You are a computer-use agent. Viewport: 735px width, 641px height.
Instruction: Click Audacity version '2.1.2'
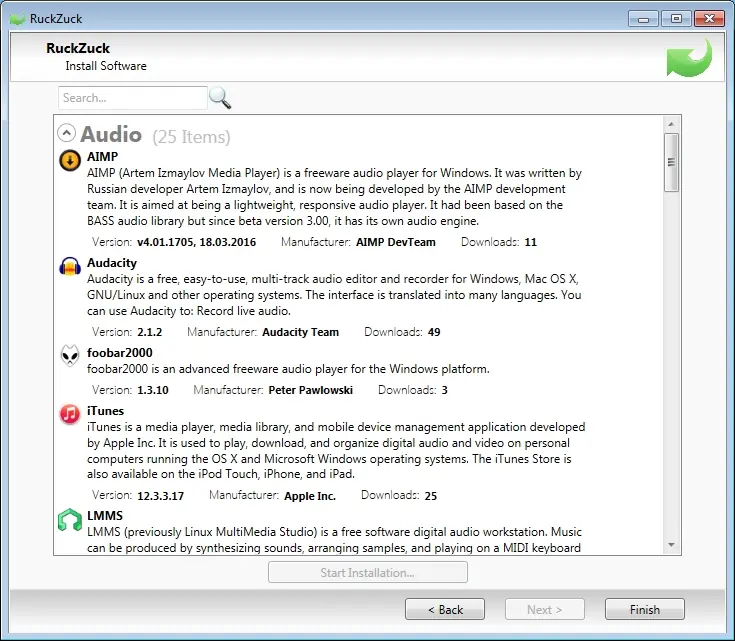[150, 332]
